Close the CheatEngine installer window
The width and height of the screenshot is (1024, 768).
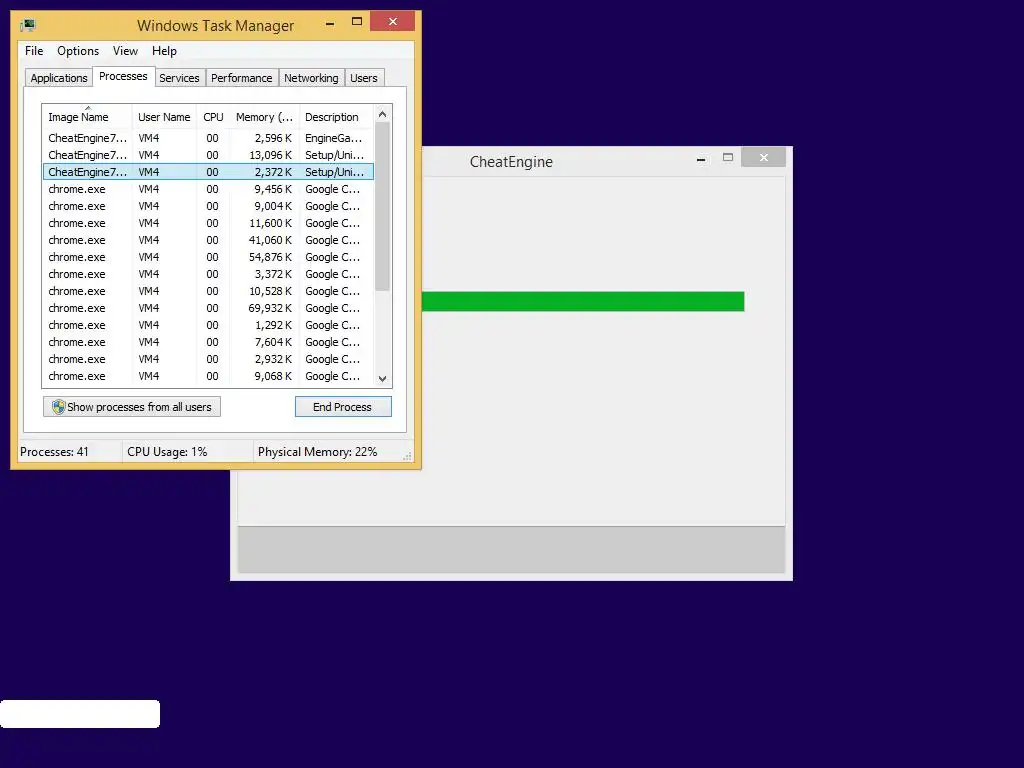coord(763,157)
